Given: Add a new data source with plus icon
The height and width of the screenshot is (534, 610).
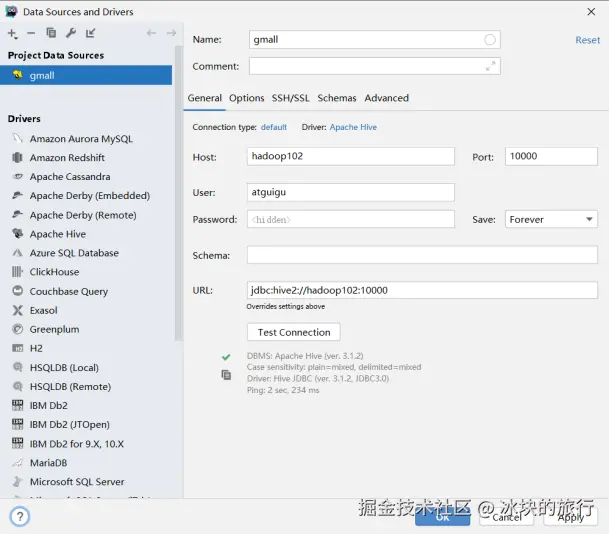Looking at the screenshot, I should (12, 33).
